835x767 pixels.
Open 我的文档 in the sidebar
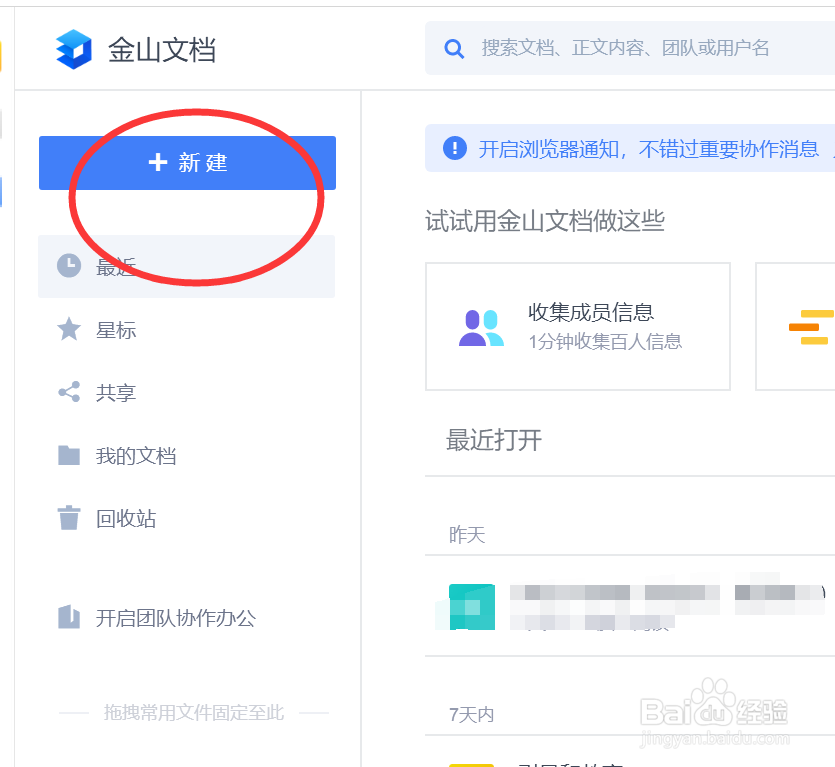click(x=136, y=456)
